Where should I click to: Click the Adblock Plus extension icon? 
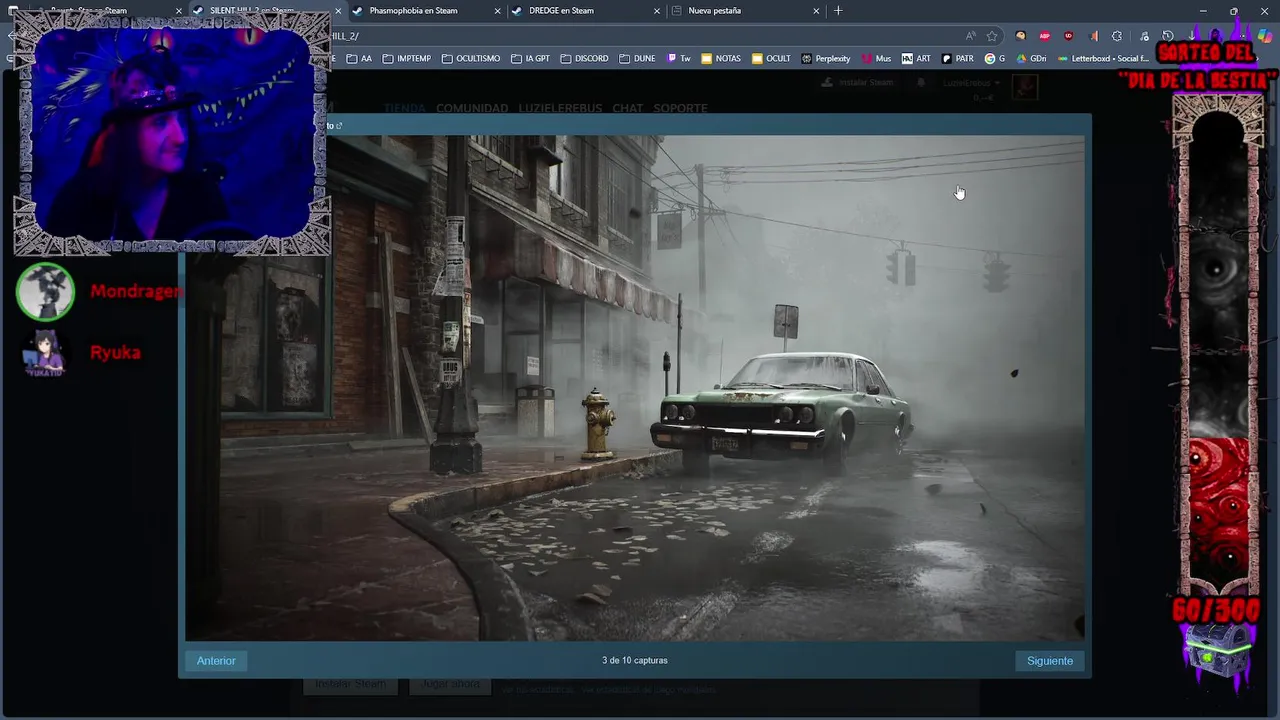tap(1045, 36)
